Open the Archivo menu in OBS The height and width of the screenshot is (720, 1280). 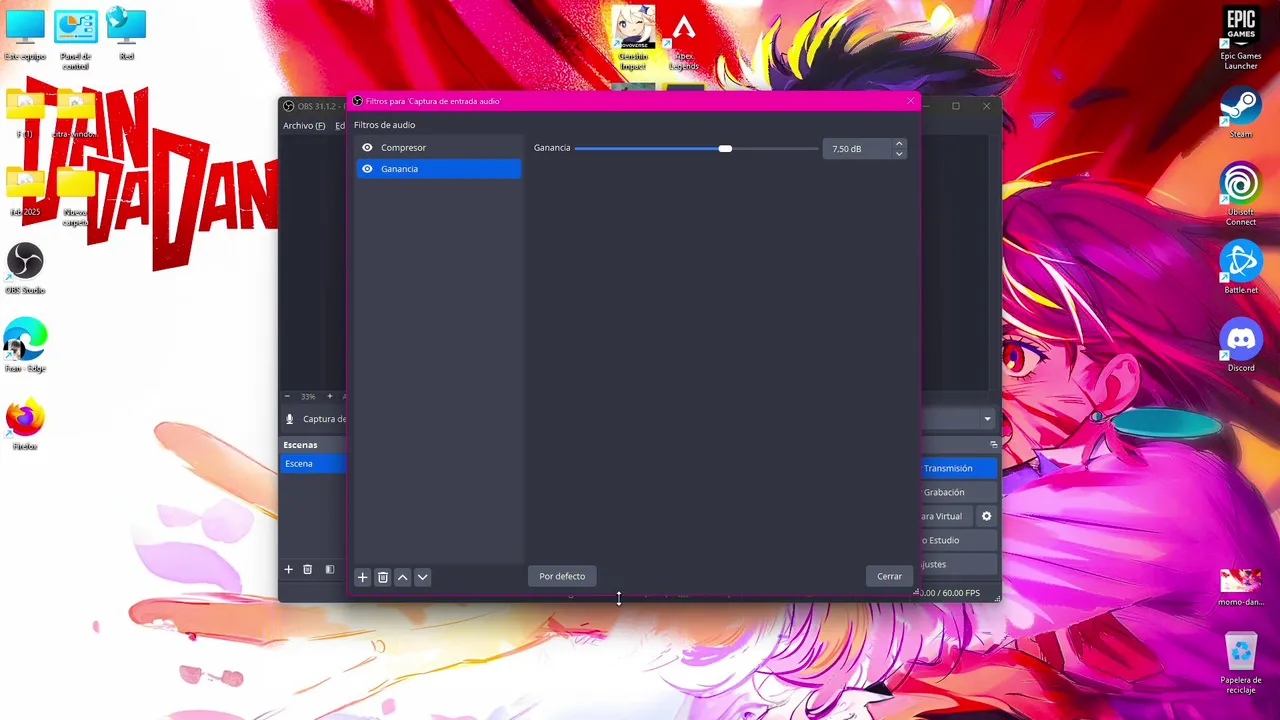pyautogui.click(x=304, y=126)
